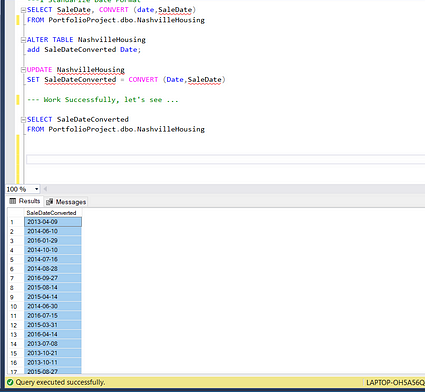425x392 pixels.
Task: Click the 'Query executed successfully.' status text
Action: (60, 382)
